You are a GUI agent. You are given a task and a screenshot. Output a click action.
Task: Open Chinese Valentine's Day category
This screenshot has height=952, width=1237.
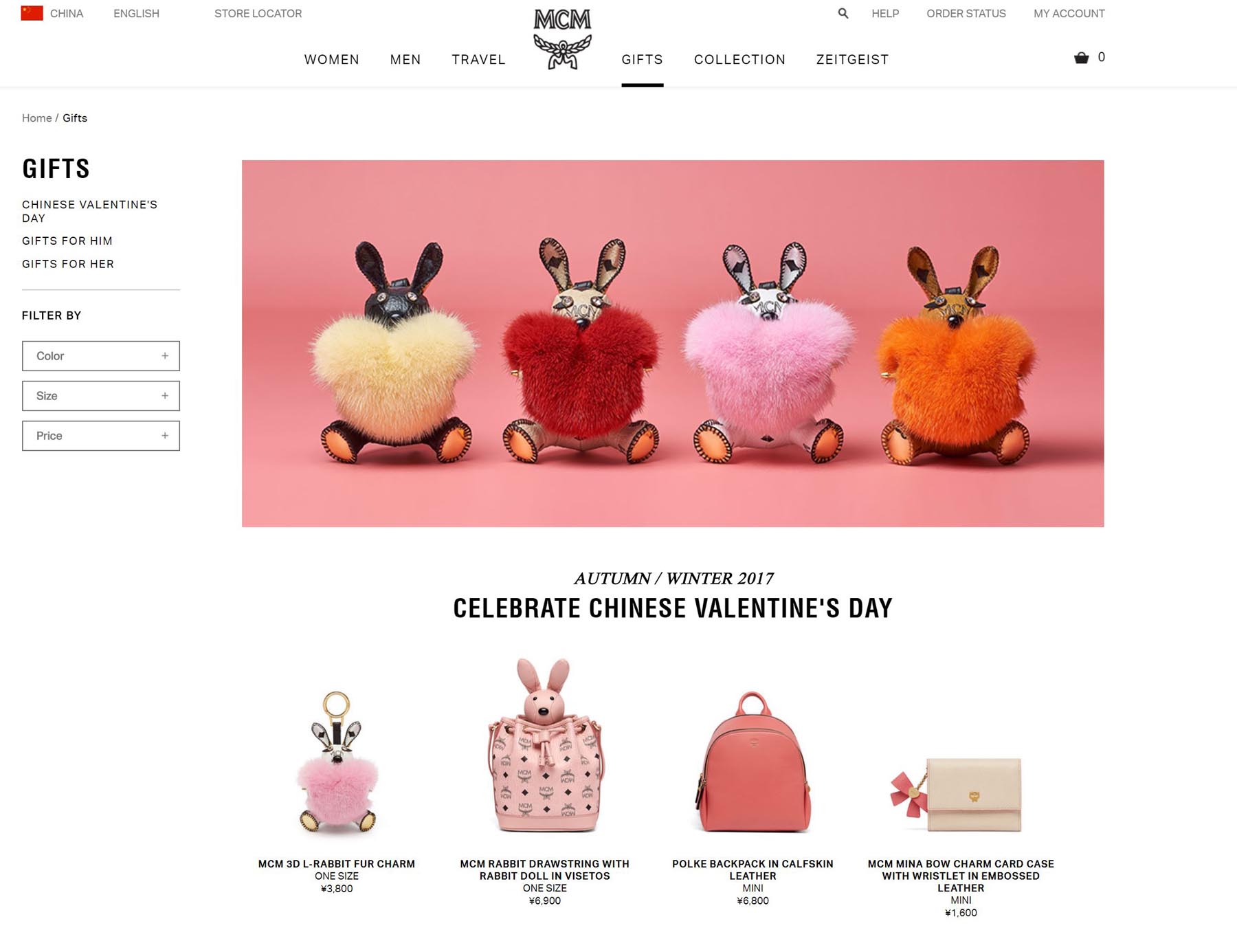[x=90, y=211]
